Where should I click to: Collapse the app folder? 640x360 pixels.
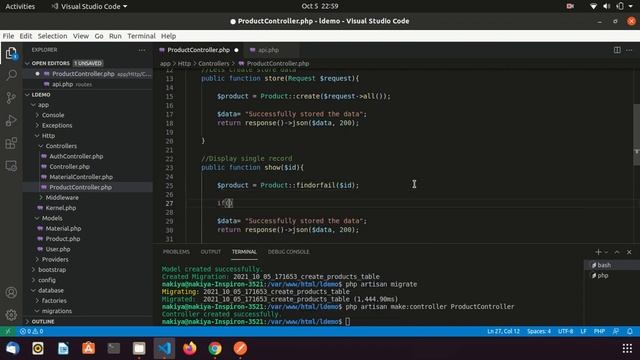point(33,105)
